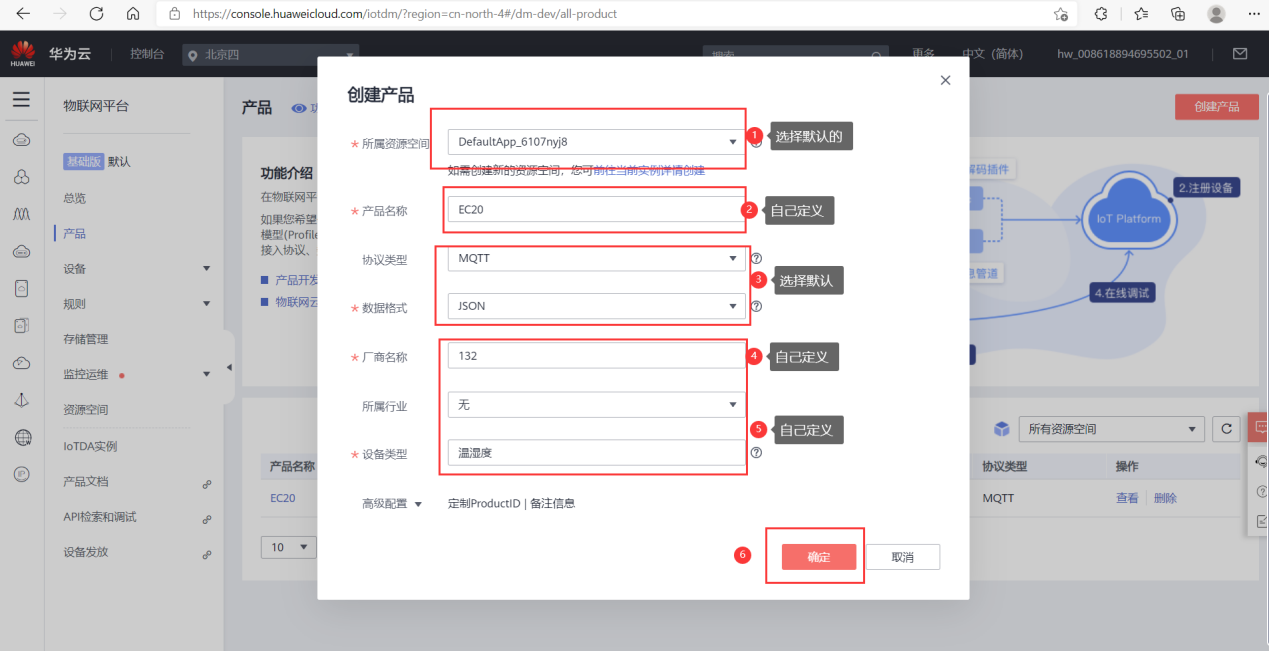This screenshot has width=1269, height=651.
Task: Collapse the sidebar with the side arrow handle
Action: click(x=229, y=367)
